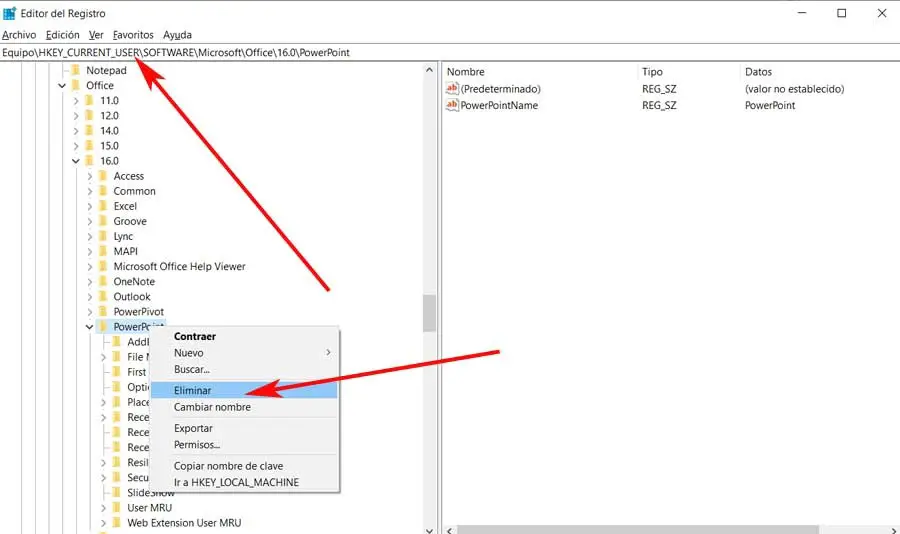Choose Eliminar from the context menu
This screenshot has height=534, width=900.
[244, 390]
